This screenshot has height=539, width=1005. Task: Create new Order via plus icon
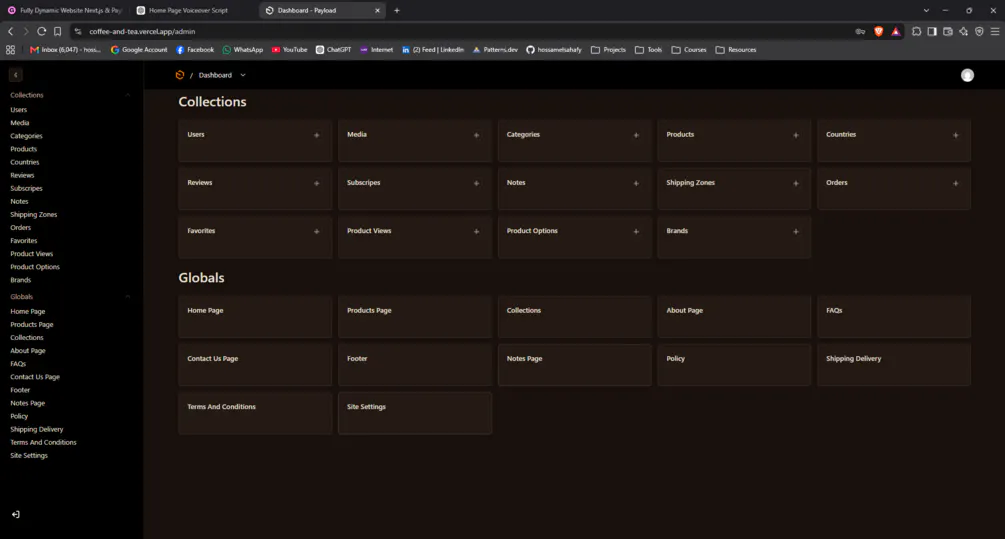pyautogui.click(x=956, y=183)
